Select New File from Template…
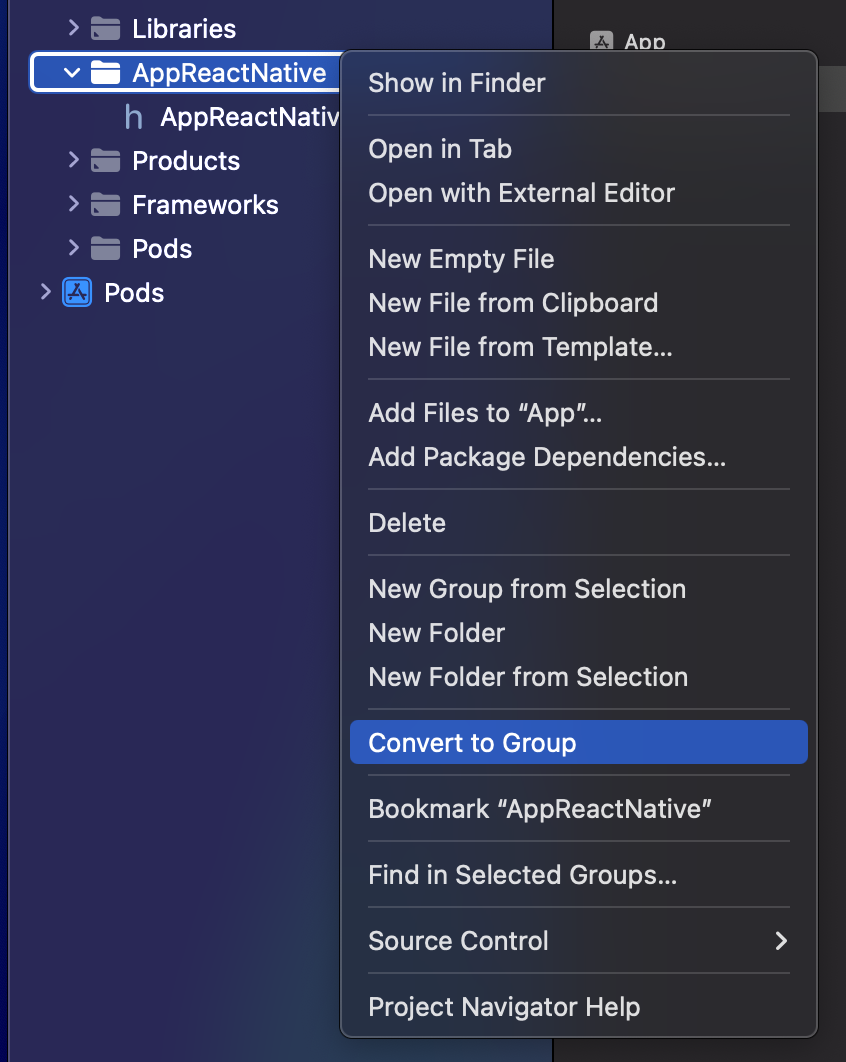This screenshot has height=1062, width=846. click(520, 347)
